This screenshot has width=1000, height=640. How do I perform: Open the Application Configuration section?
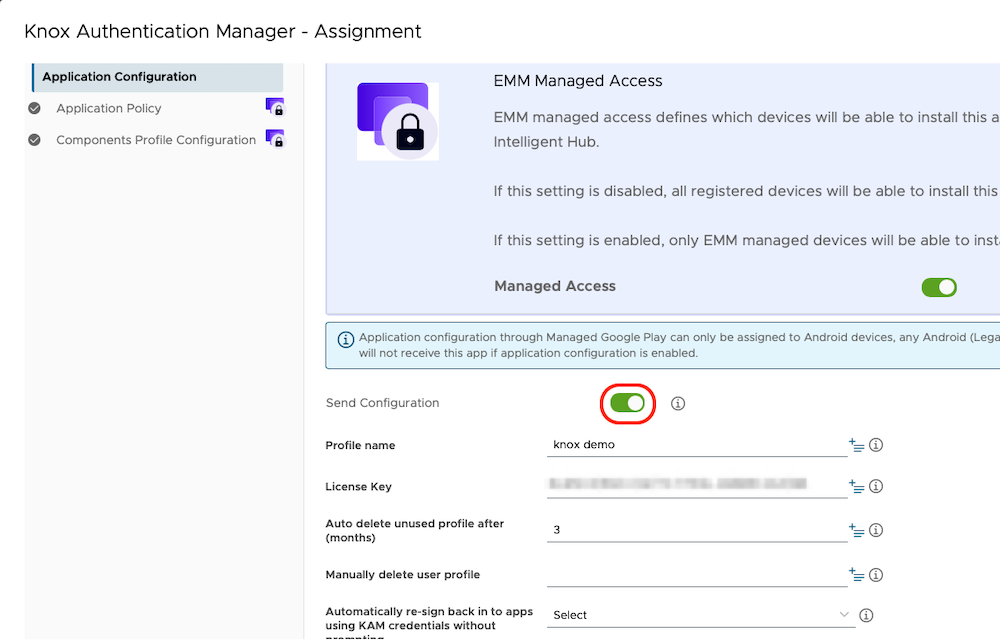119,77
